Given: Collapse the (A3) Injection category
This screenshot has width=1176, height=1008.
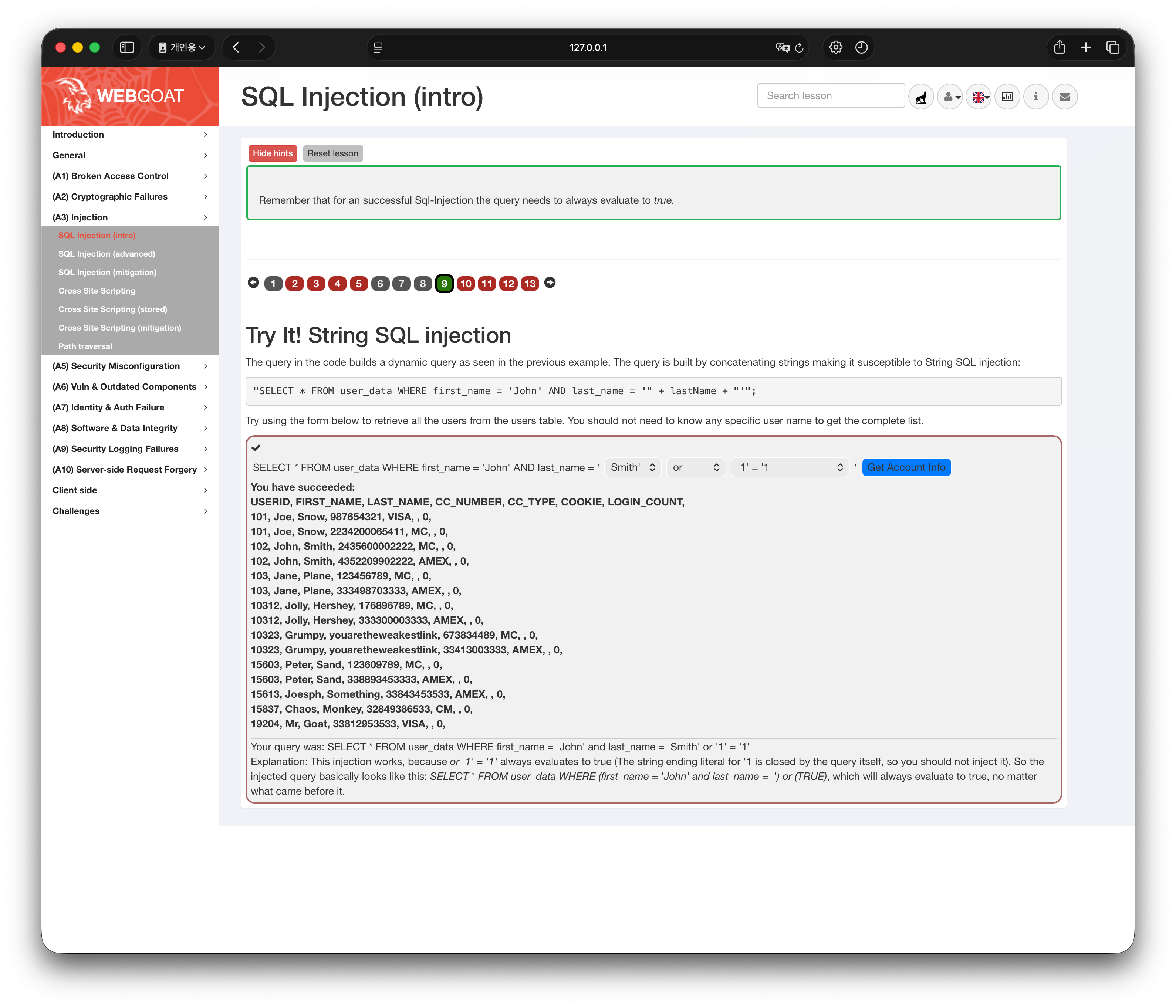Looking at the screenshot, I should point(130,217).
